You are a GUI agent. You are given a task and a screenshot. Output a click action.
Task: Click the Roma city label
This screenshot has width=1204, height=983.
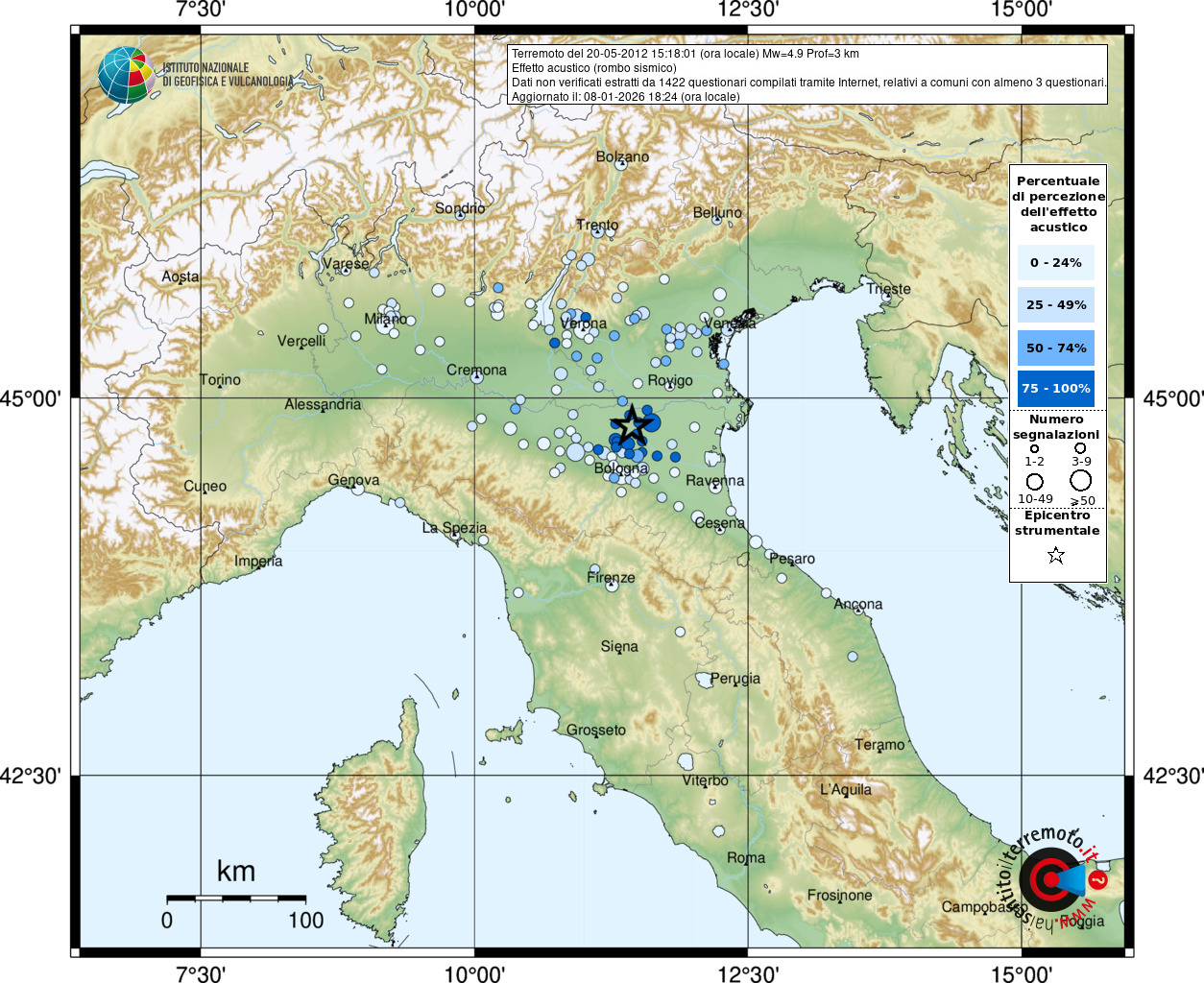point(746,857)
